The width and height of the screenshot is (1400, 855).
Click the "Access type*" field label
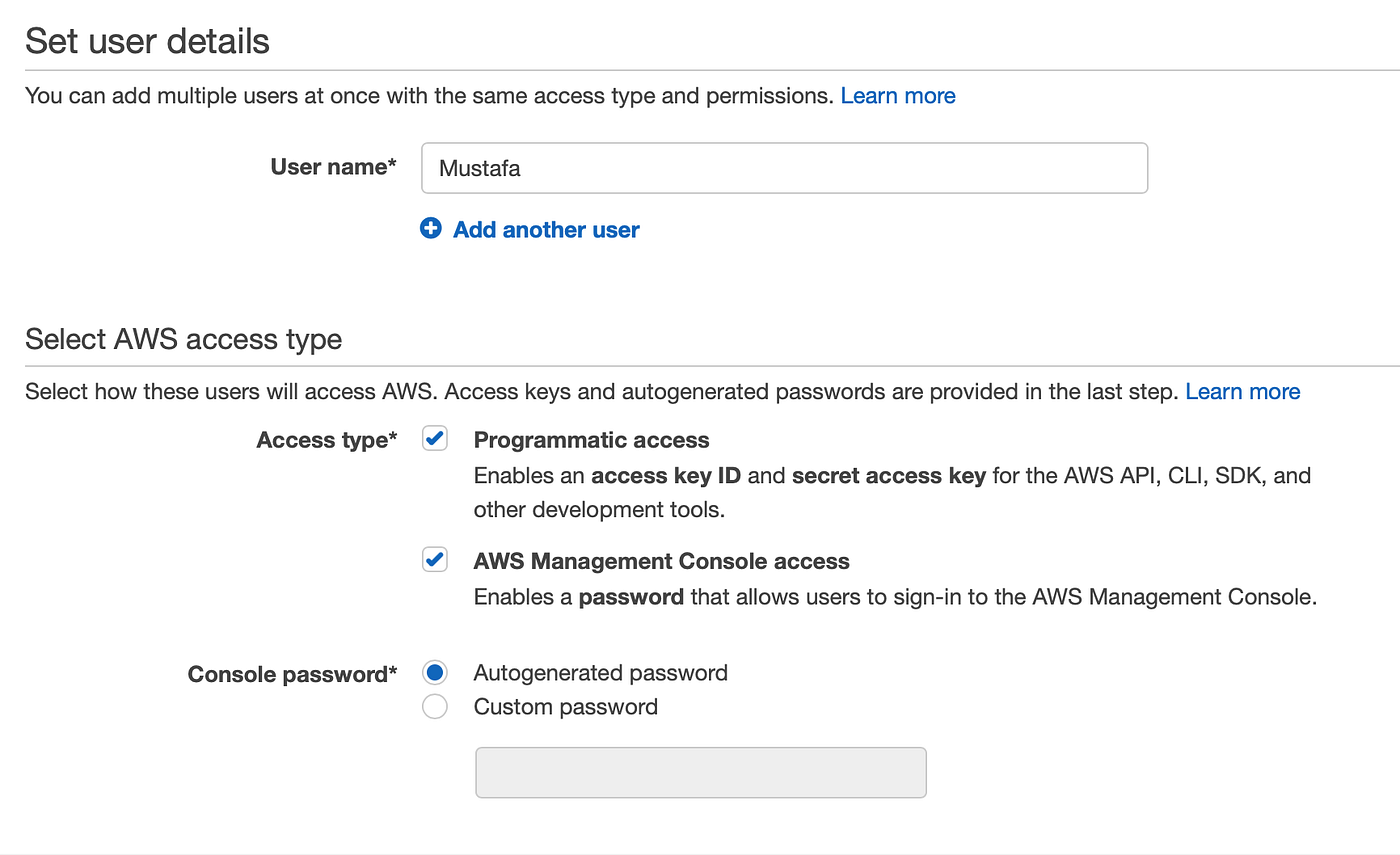pyautogui.click(x=326, y=440)
